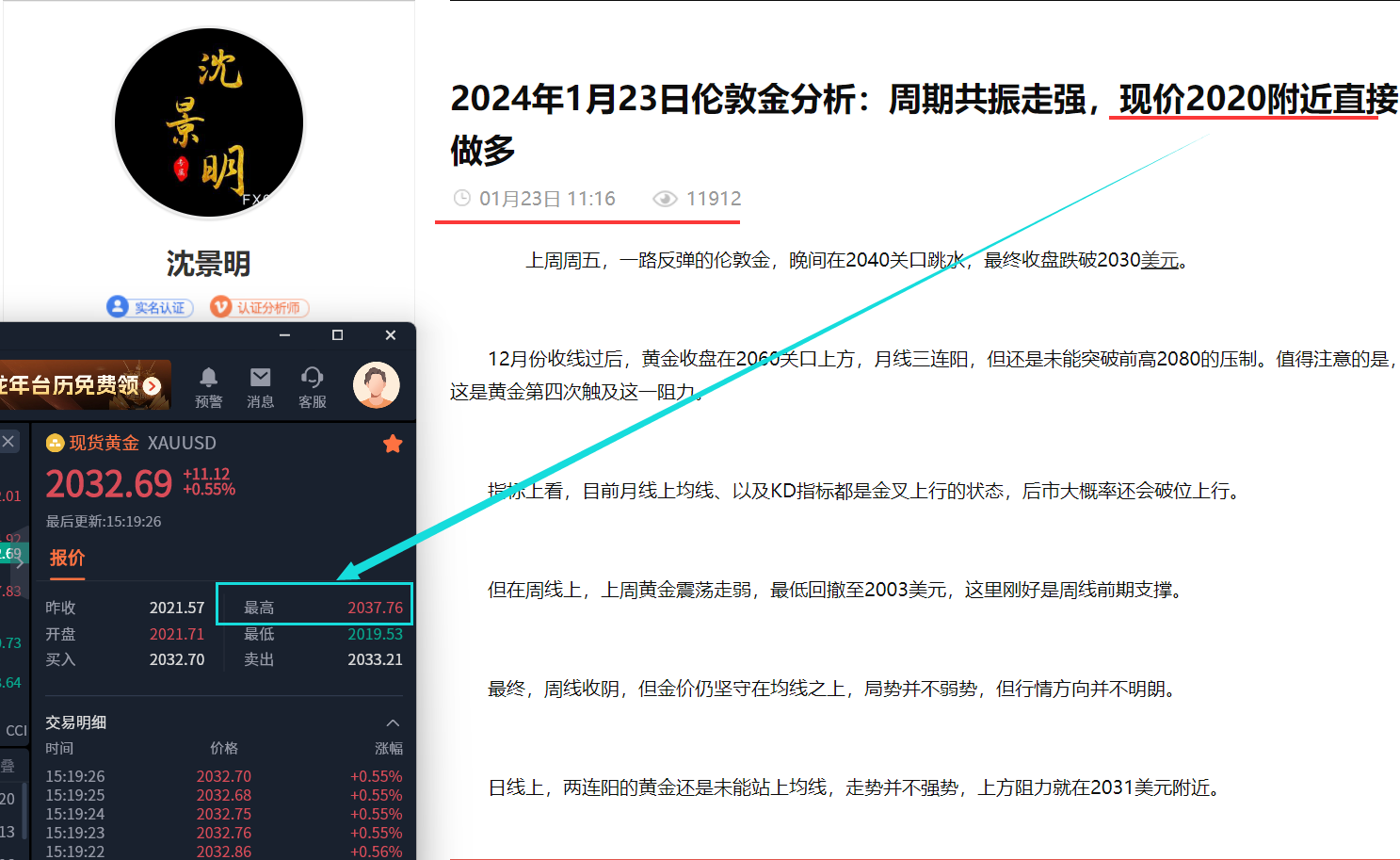Click price change +0.55% beside quote
Image resolution: width=1400 pixels, height=860 pixels.
click(209, 490)
